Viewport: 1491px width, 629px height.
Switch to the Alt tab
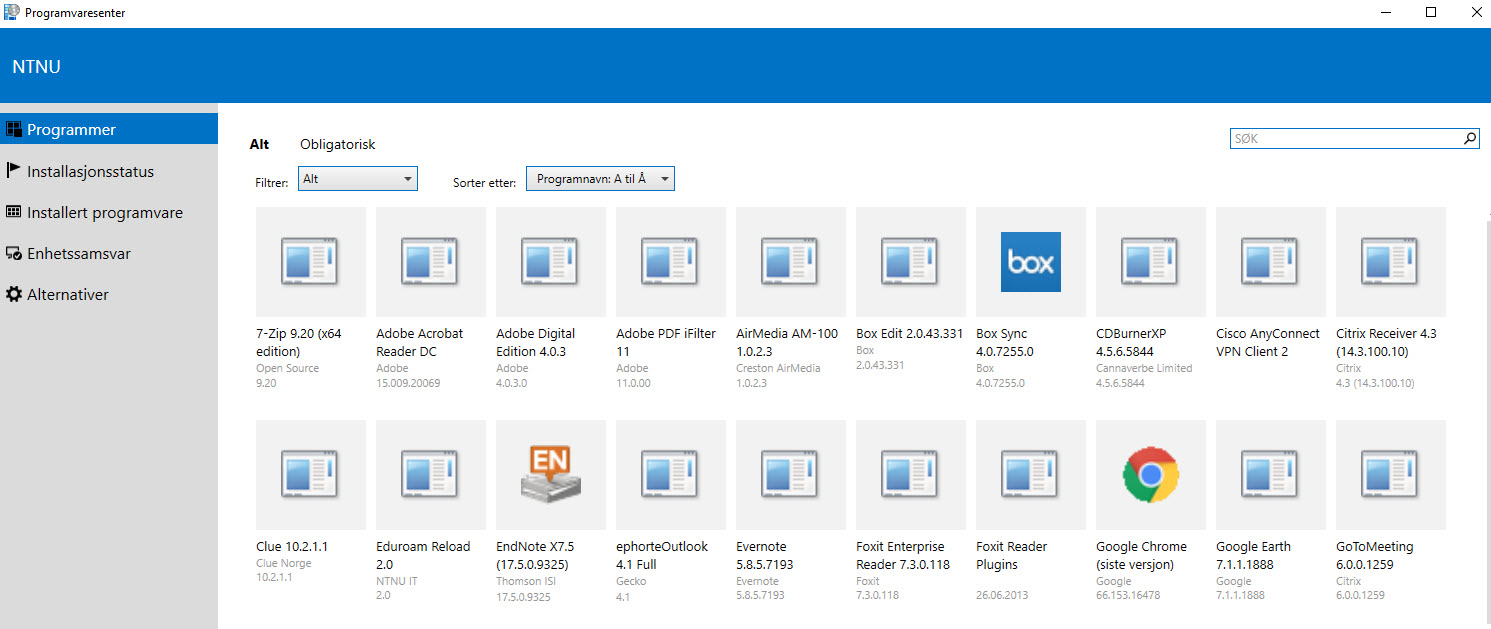(259, 144)
